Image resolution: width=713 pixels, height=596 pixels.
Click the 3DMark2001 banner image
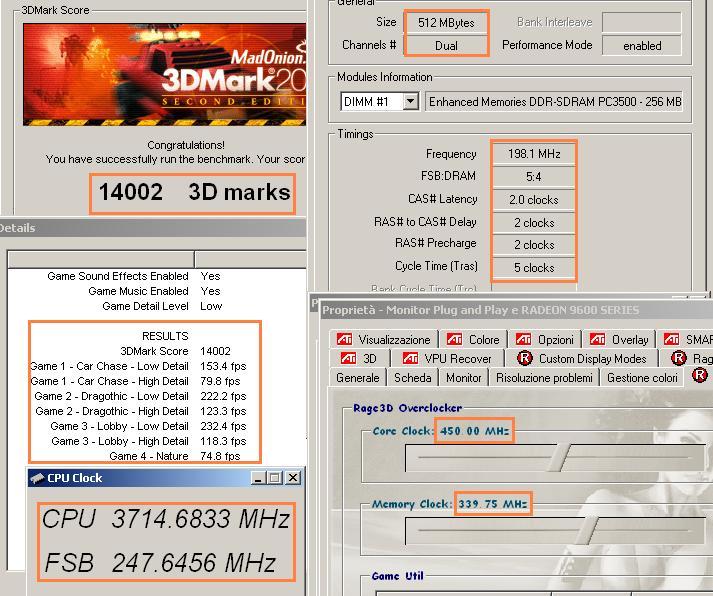pos(165,75)
